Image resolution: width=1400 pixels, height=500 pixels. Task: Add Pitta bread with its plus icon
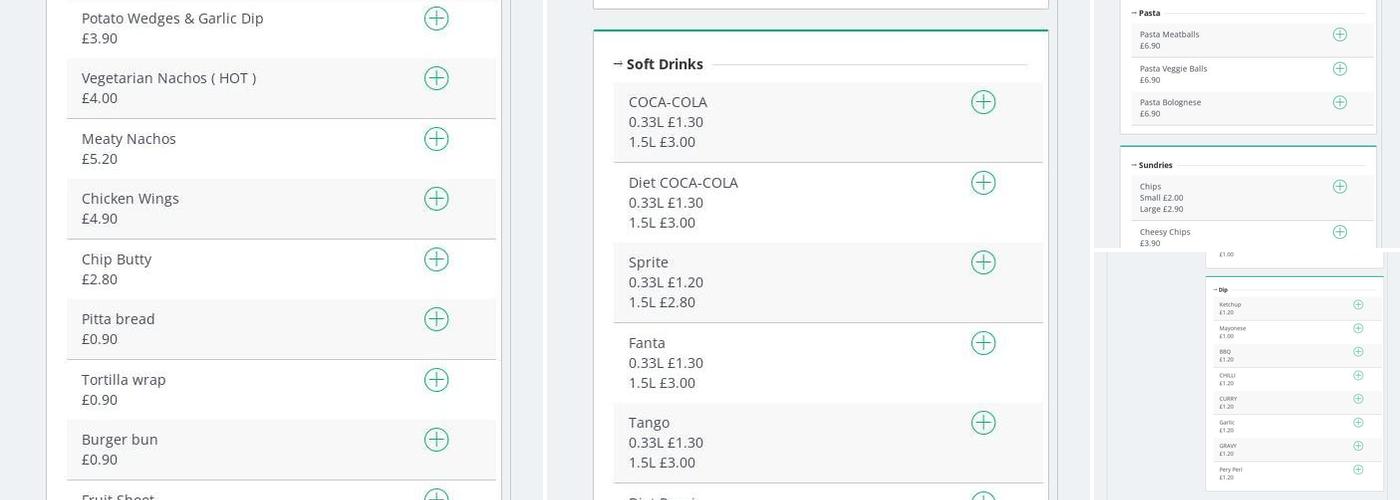click(436, 320)
